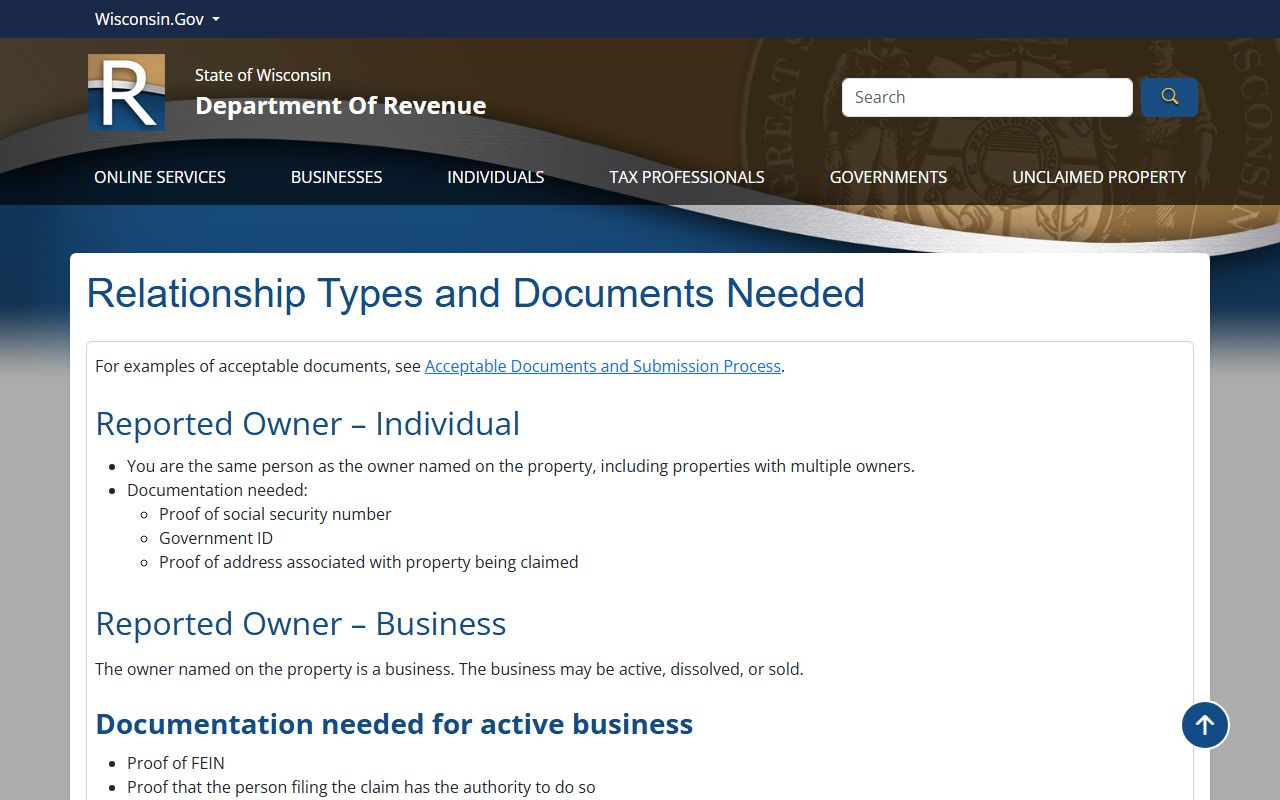Image resolution: width=1280 pixels, height=800 pixels.
Task: Click the State of Wisconsin text
Action: click(263, 75)
